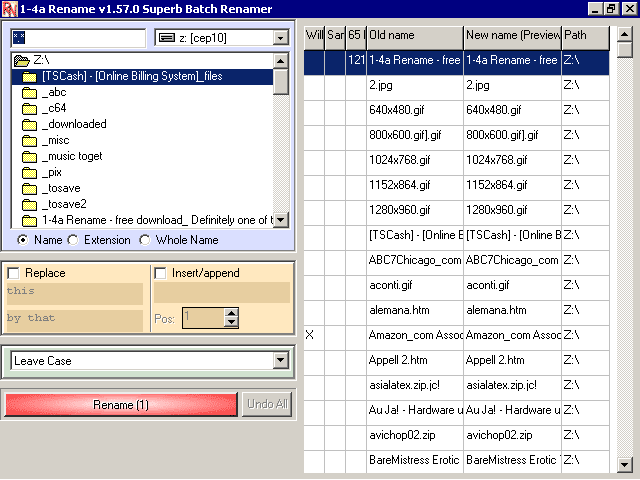The height and width of the screenshot is (480, 640).
Task: Choose the Whole Name radio option
Action: (x=144, y=240)
